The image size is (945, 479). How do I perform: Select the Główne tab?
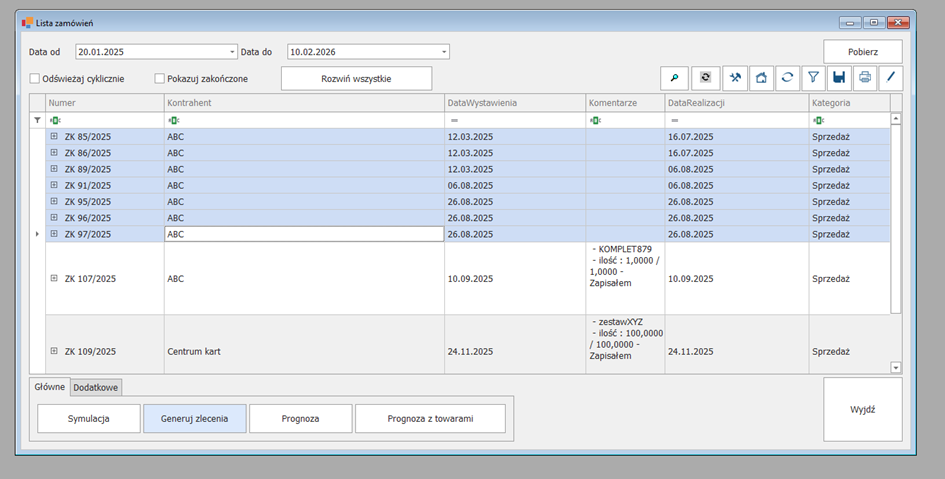point(50,387)
